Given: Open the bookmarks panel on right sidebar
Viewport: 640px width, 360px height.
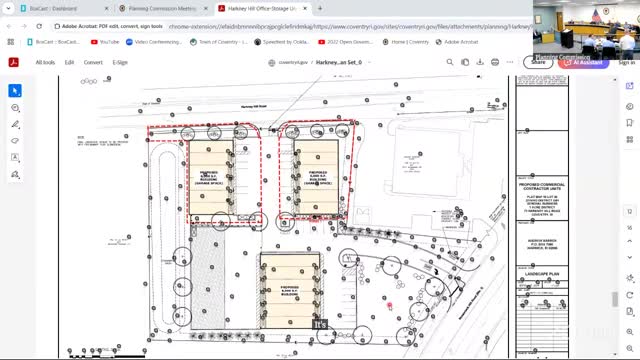Looking at the screenshot, I should coord(630,123).
